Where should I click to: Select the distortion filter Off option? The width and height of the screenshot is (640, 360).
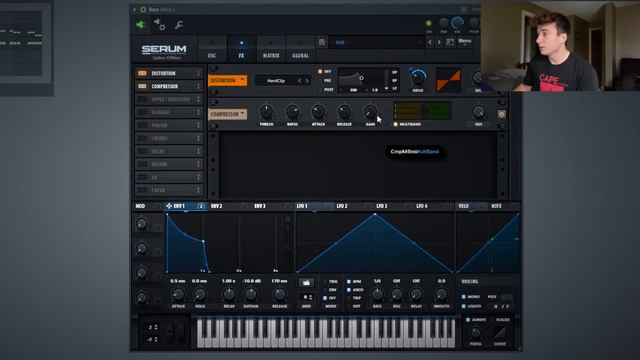click(x=320, y=71)
